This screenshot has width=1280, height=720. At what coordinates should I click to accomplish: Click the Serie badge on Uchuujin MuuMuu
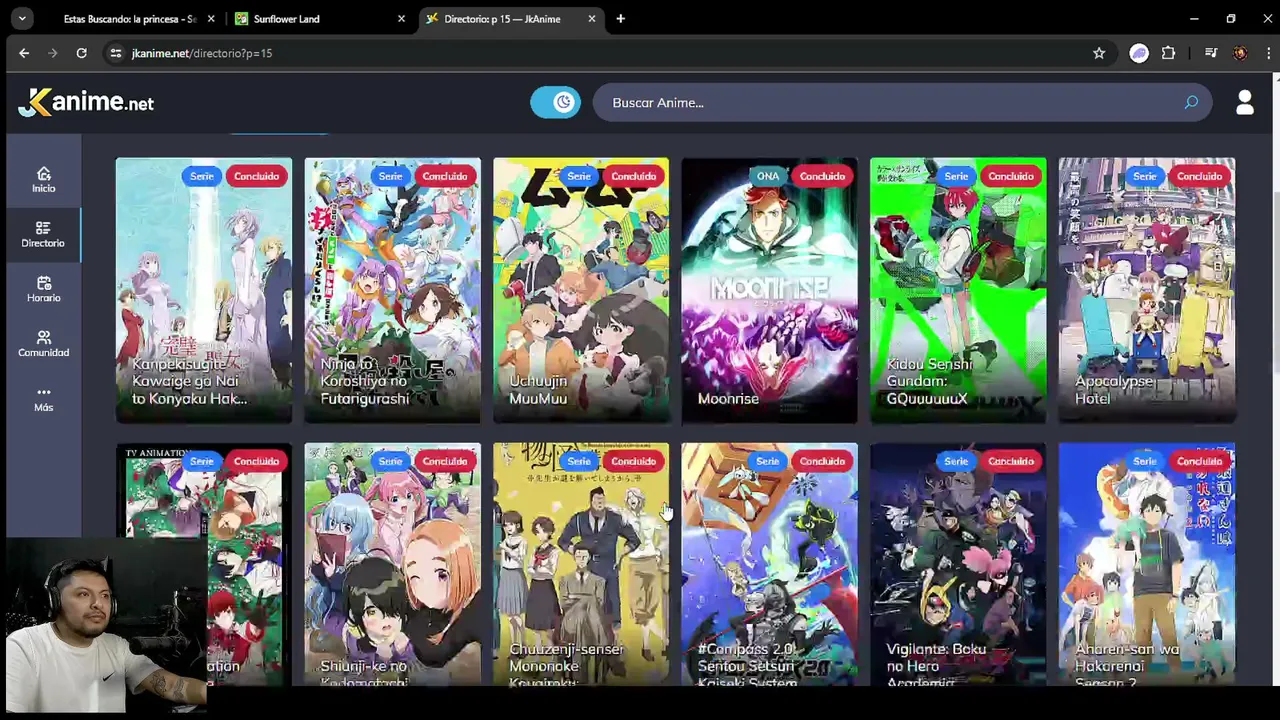click(x=579, y=176)
